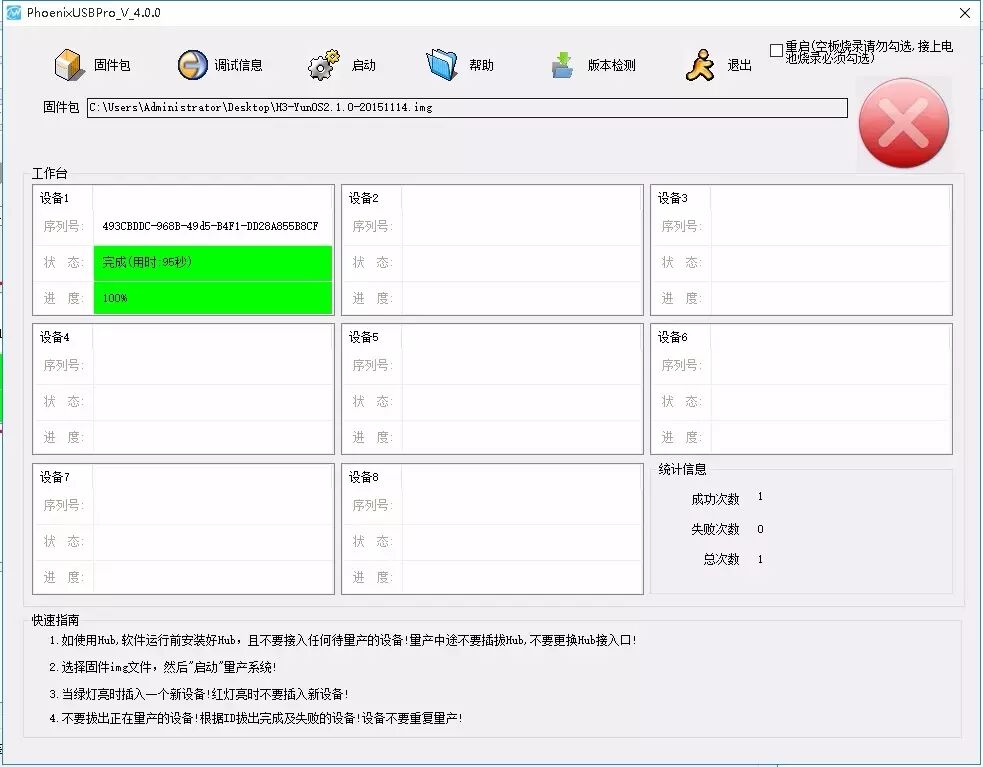The width and height of the screenshot is (983, 767).
Task: Click the 启动 button text
Action: pos(364,66)
